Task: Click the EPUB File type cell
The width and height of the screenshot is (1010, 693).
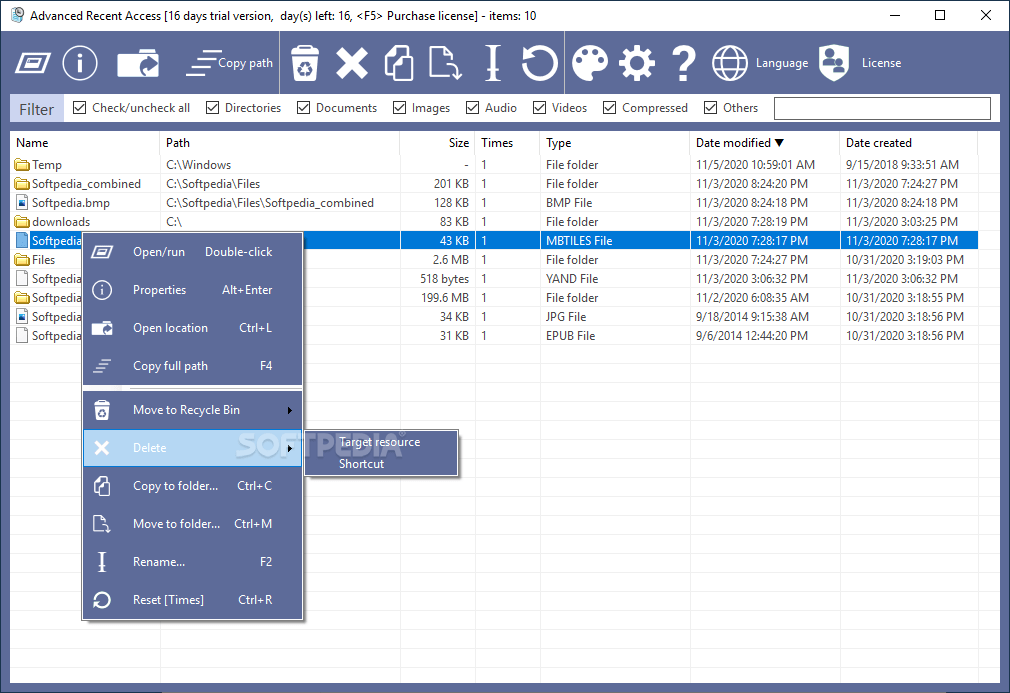Action: point(571,336)
